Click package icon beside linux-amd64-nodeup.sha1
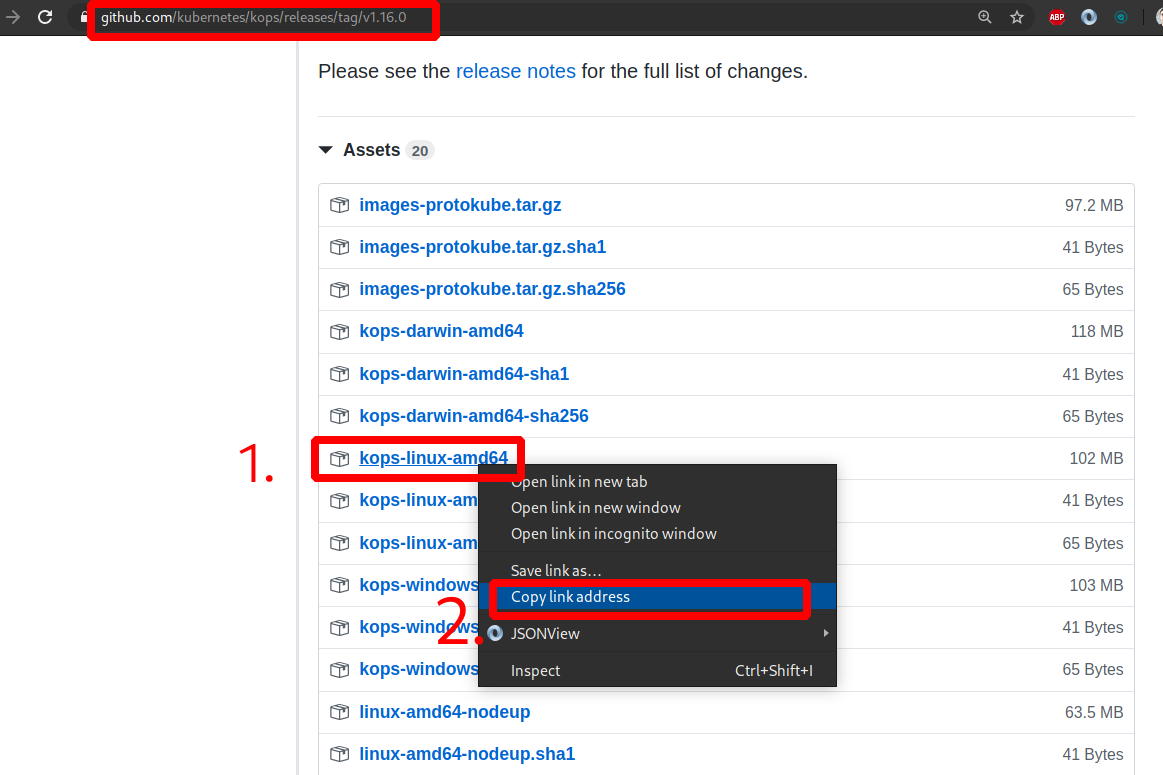The height and width of the screenshot is (775, 1163). [340, 754]
